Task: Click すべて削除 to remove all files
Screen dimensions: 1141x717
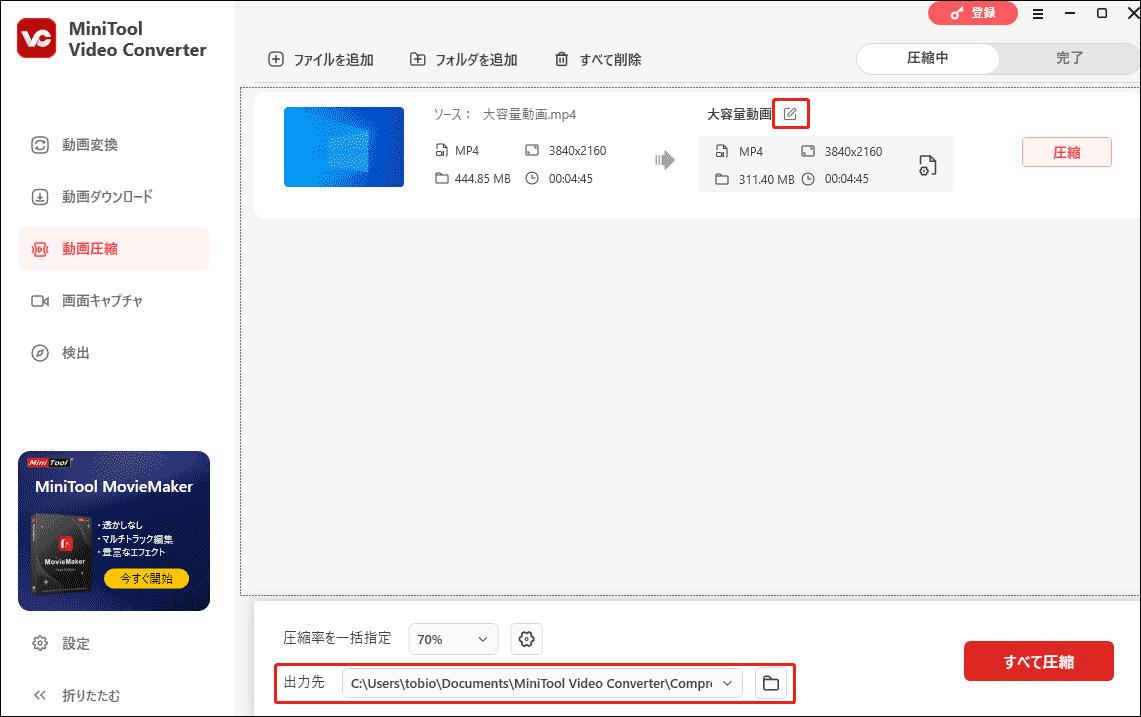Action: coord(598,60)
